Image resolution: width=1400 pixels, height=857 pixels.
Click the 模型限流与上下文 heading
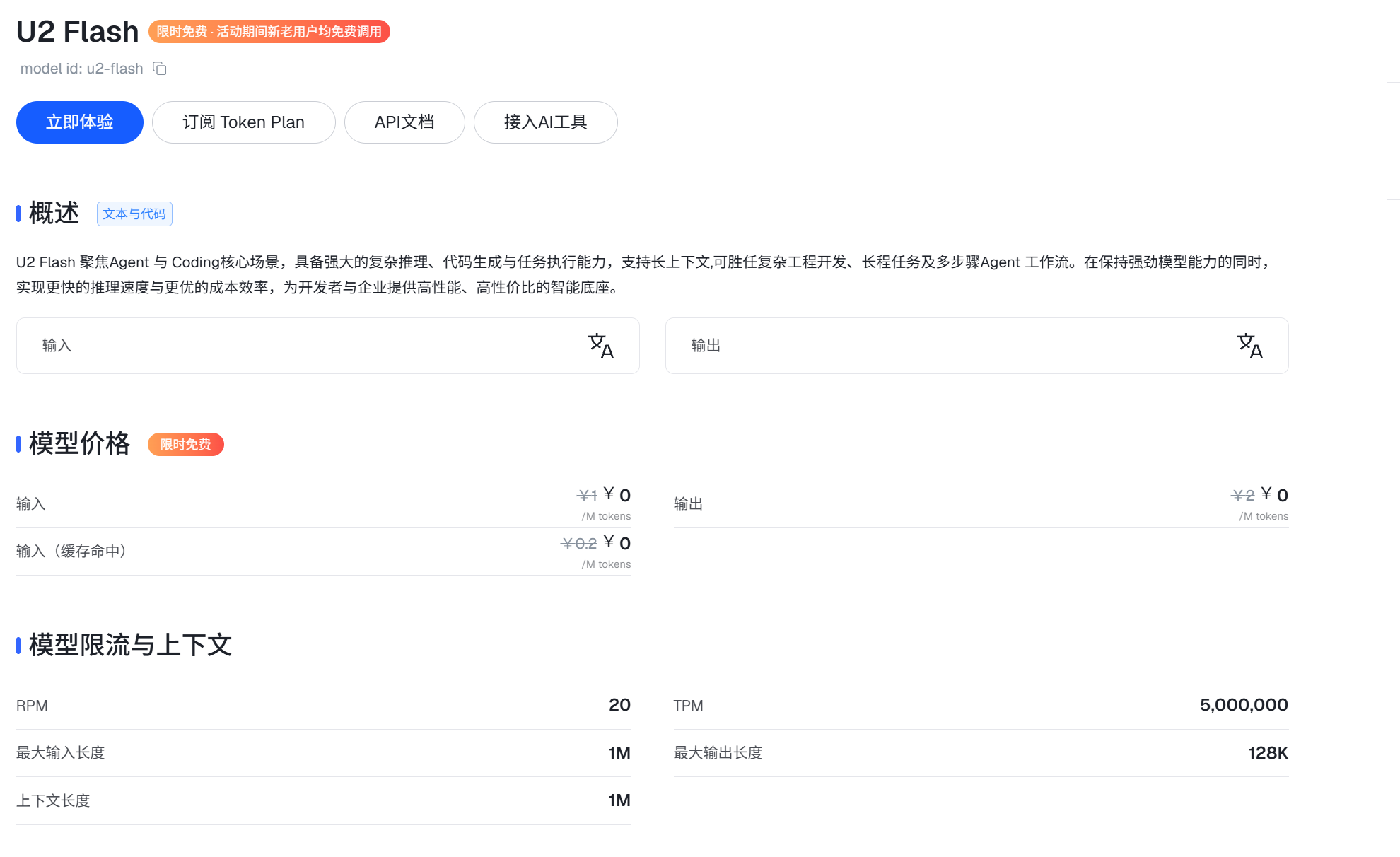[131, 645]
